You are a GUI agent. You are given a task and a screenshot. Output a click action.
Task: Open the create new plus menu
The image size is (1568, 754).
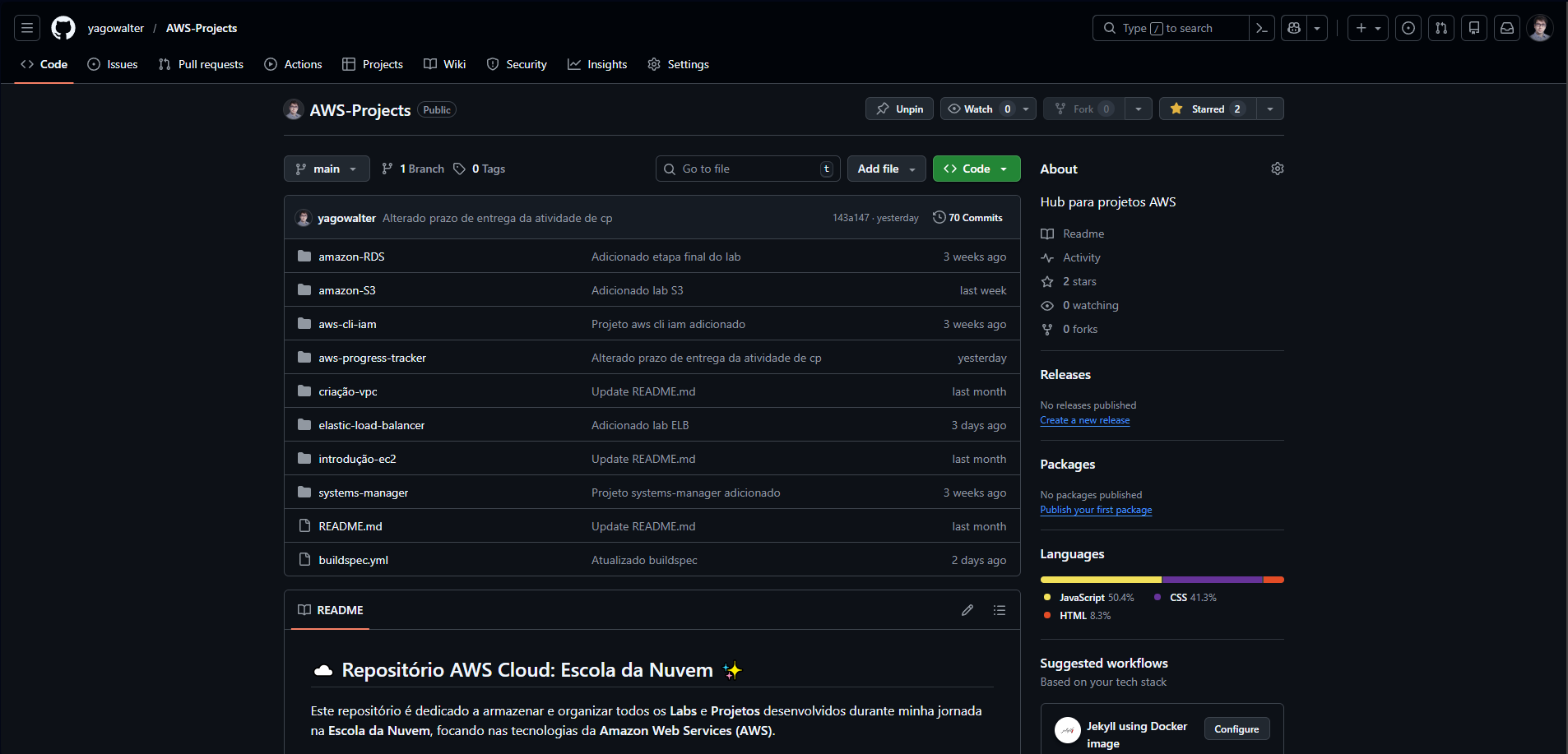[x=1368, y=28]
